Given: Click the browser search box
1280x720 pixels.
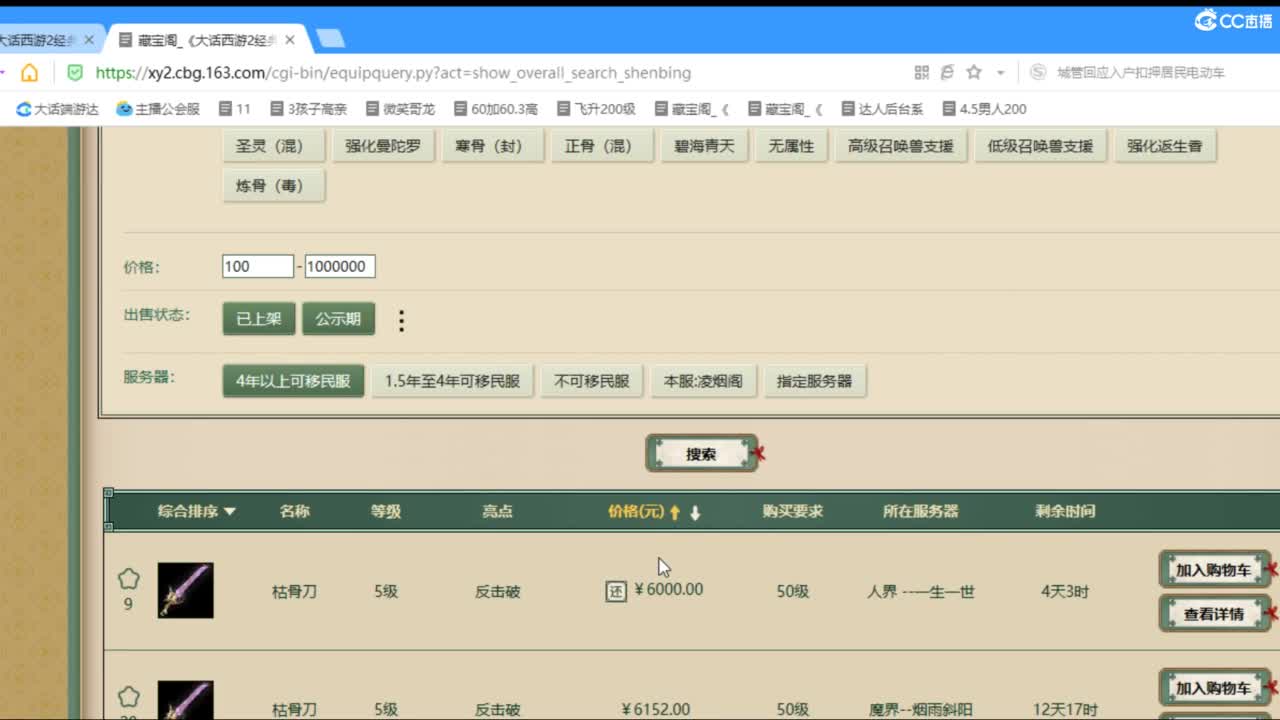Looking at the screenshot, I should click(1140, 73).
